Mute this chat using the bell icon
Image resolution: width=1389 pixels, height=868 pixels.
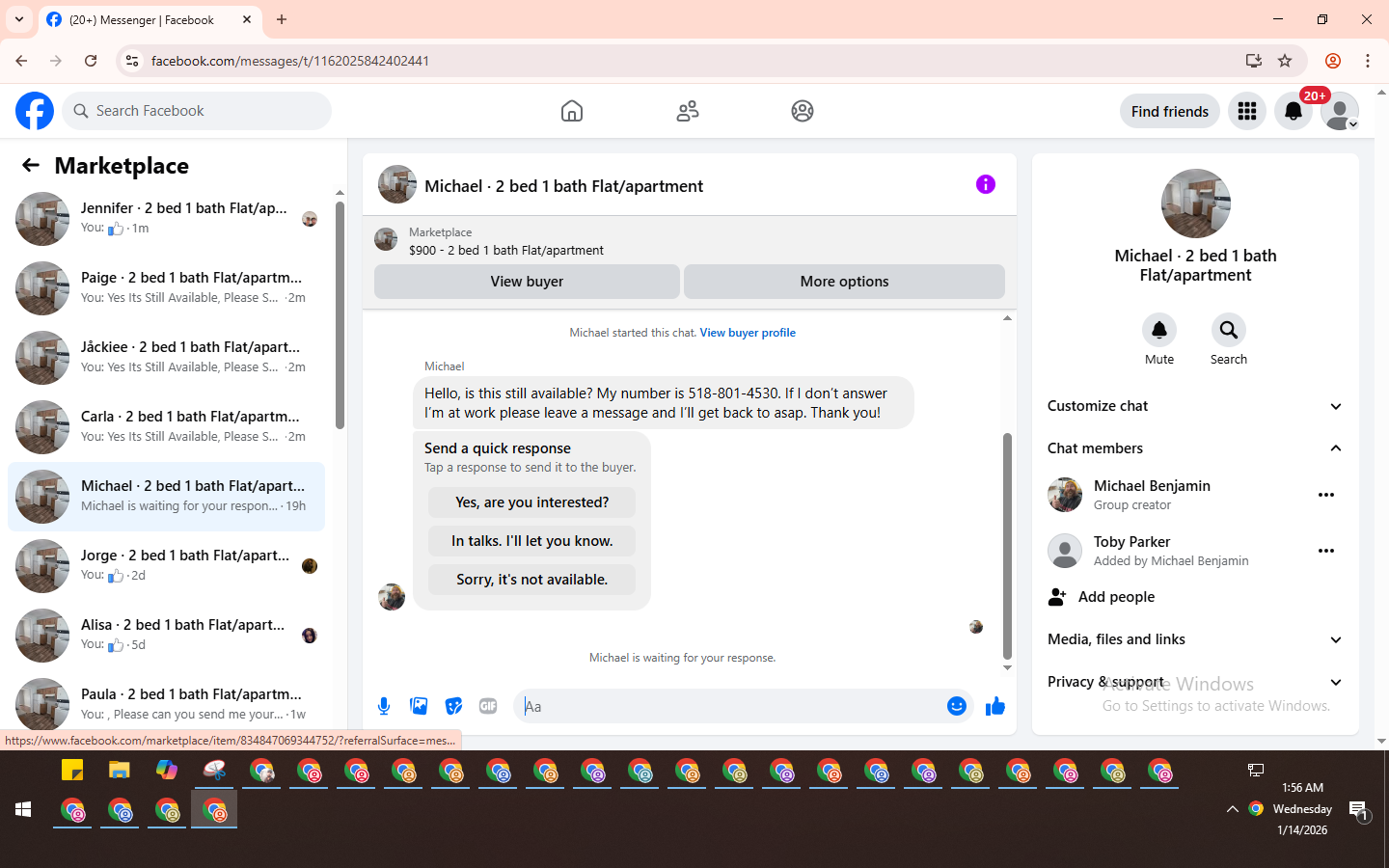1159,330
